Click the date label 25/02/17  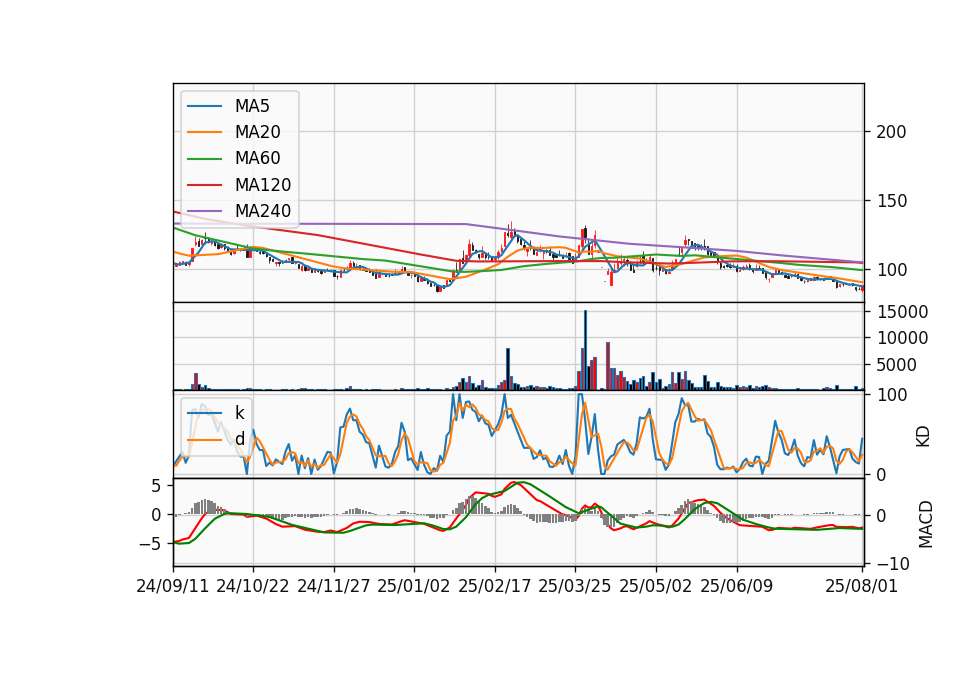click(x=495, y=586)
